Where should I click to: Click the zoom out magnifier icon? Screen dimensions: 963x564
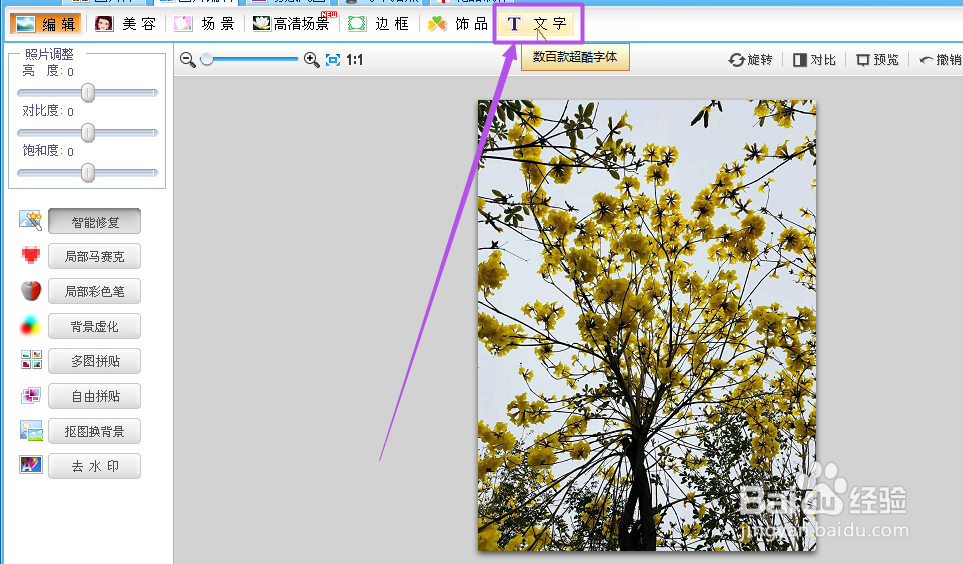[x=188, y=60]
